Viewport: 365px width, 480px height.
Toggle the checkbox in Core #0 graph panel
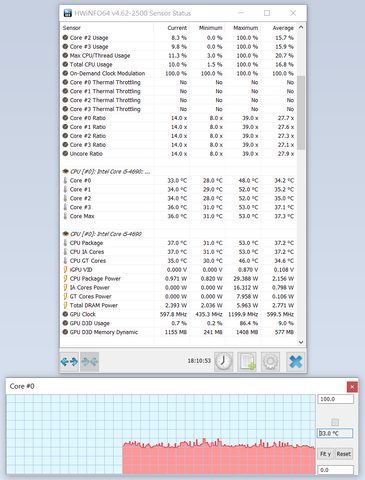(x=335, y=422)
